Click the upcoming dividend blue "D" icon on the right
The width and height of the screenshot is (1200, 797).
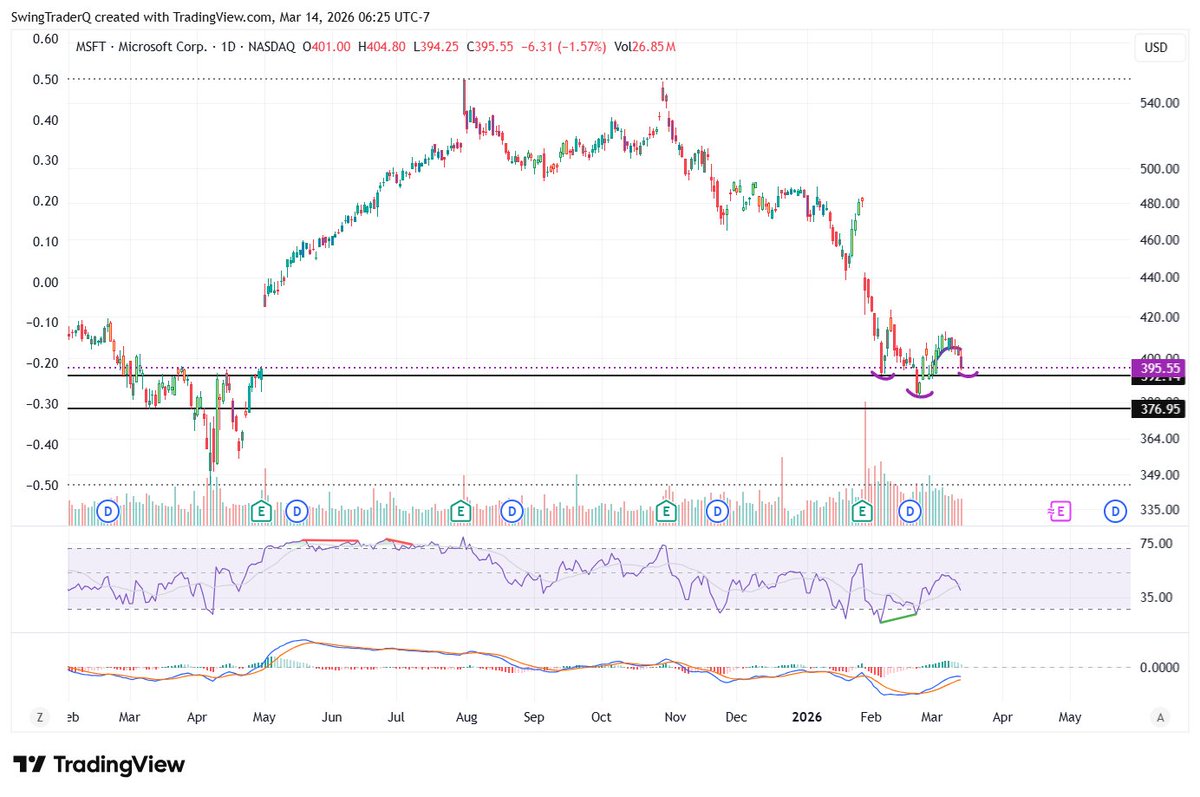1114,511
